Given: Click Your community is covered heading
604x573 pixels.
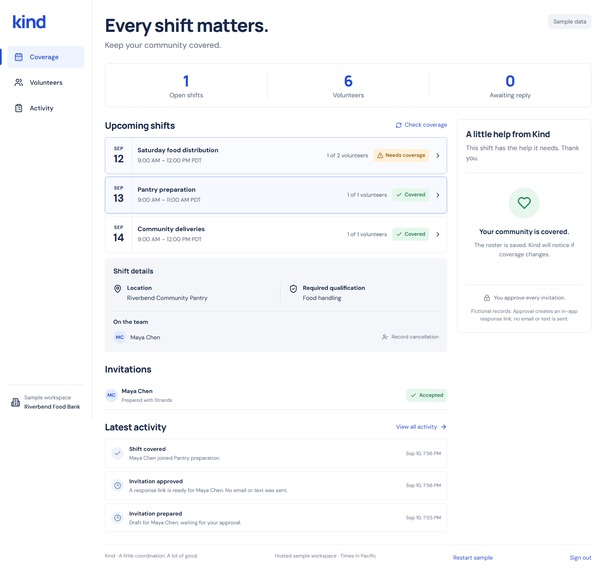Looking at the screenshot, I should point(524,231).
